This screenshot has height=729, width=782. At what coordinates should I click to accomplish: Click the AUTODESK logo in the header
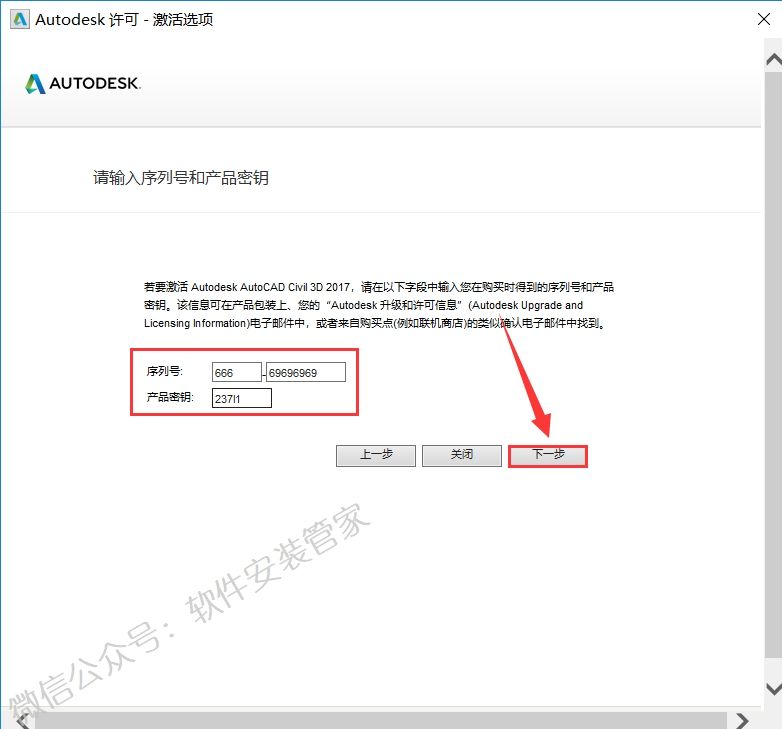pos(83,84)
